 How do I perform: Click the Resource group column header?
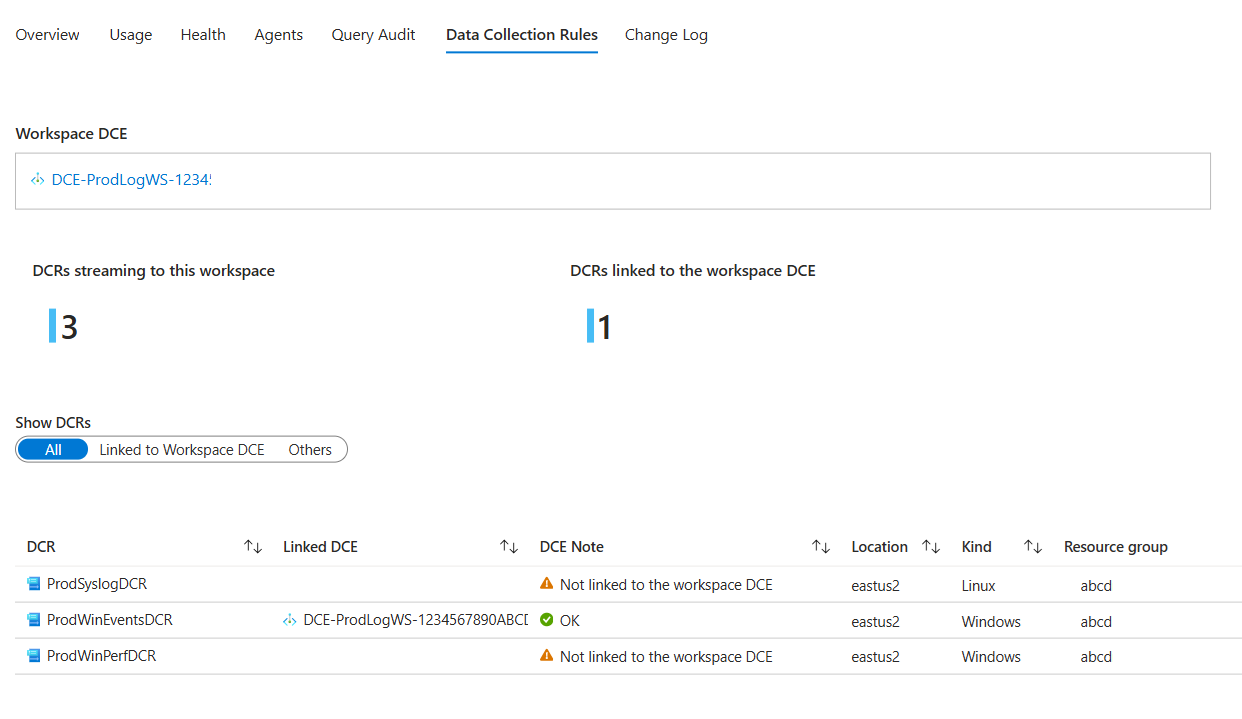coord(1115,547)
